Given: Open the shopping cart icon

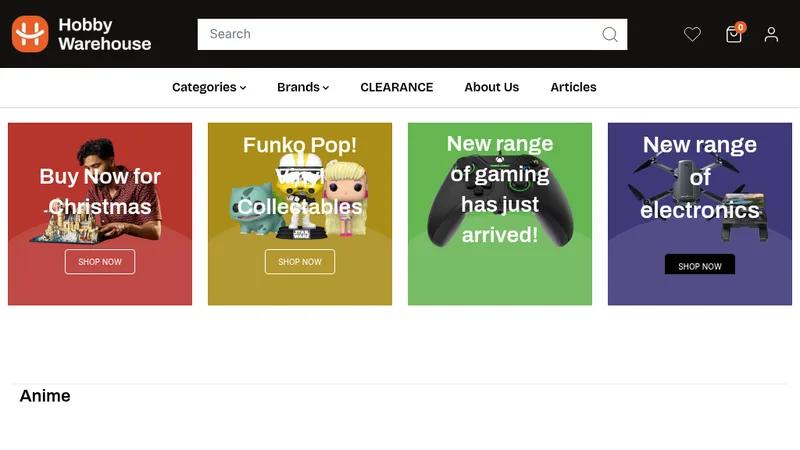Looking at the screenshot, I should (734, 34).
